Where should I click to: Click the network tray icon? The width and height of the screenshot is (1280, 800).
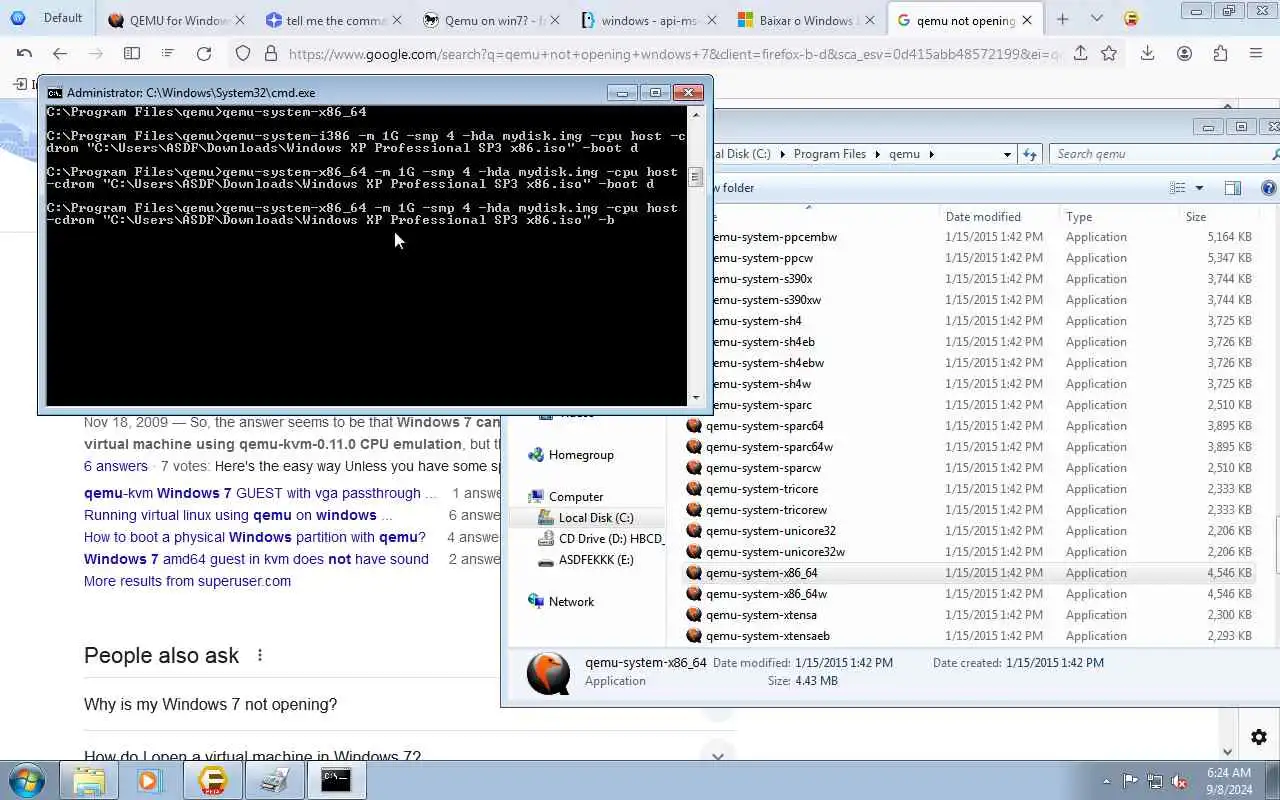point(1154,781)
